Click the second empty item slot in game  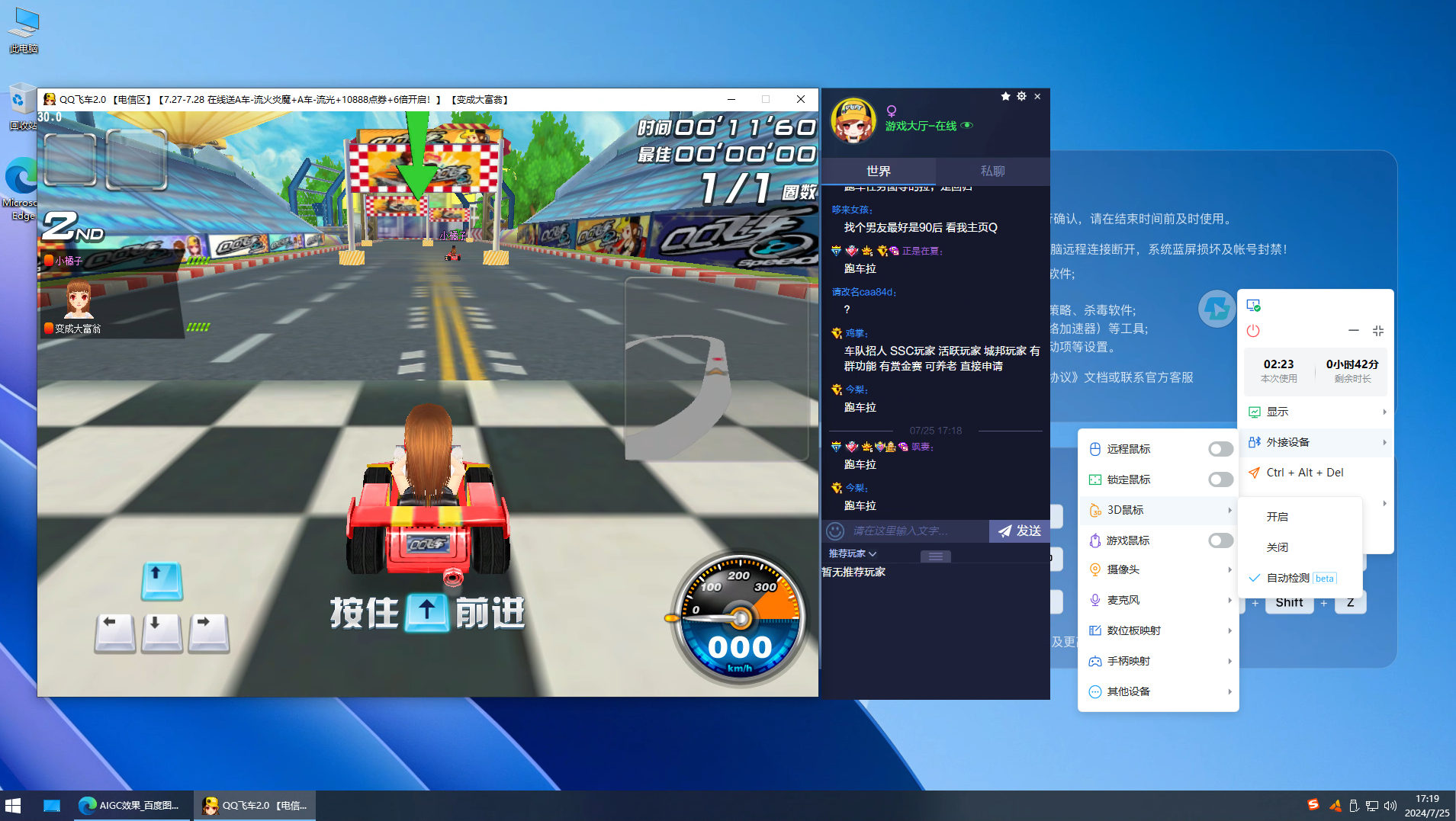tap(137, 159)
